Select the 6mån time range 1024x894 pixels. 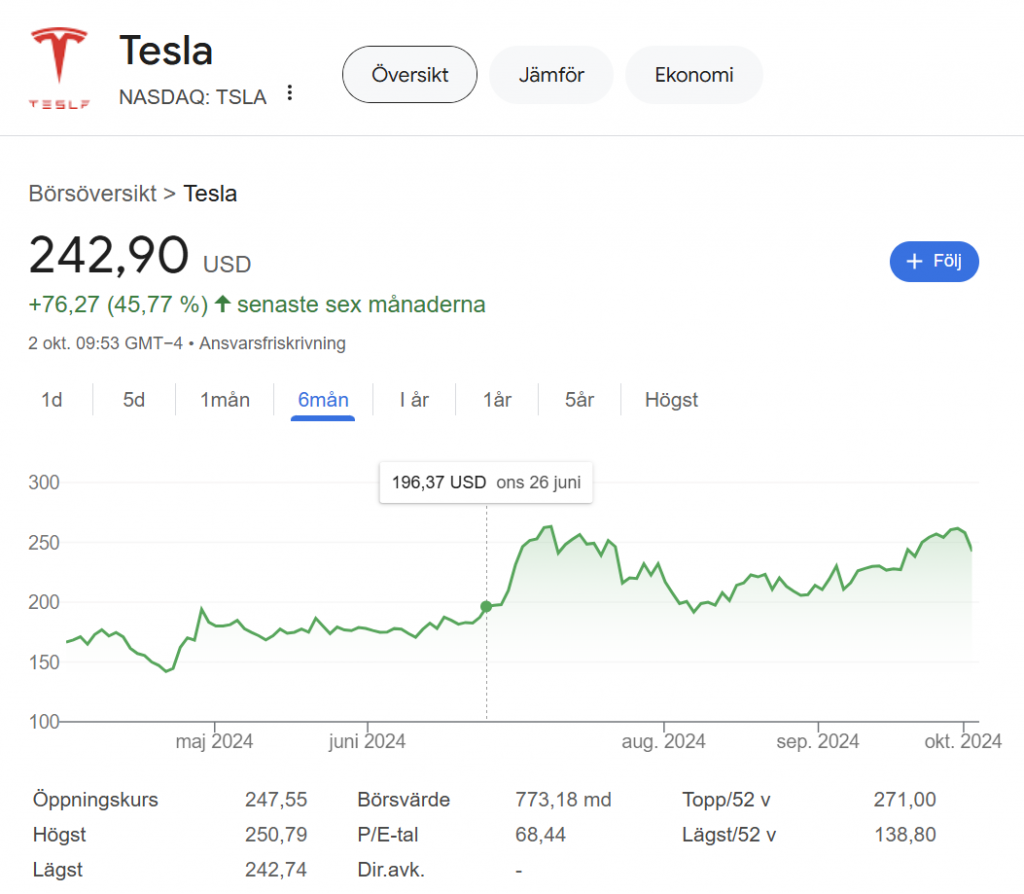(x=323, y=400)
